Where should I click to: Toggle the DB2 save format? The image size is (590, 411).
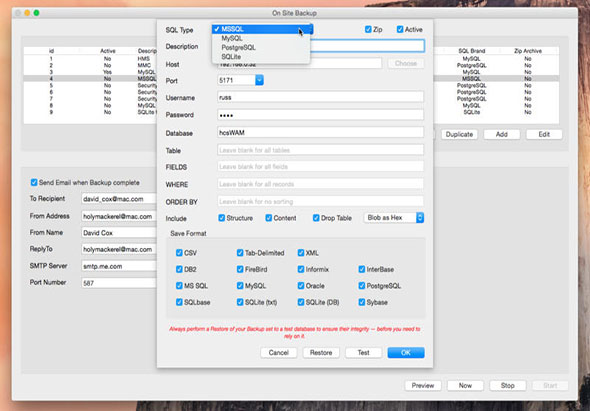(x=179, y=269)
